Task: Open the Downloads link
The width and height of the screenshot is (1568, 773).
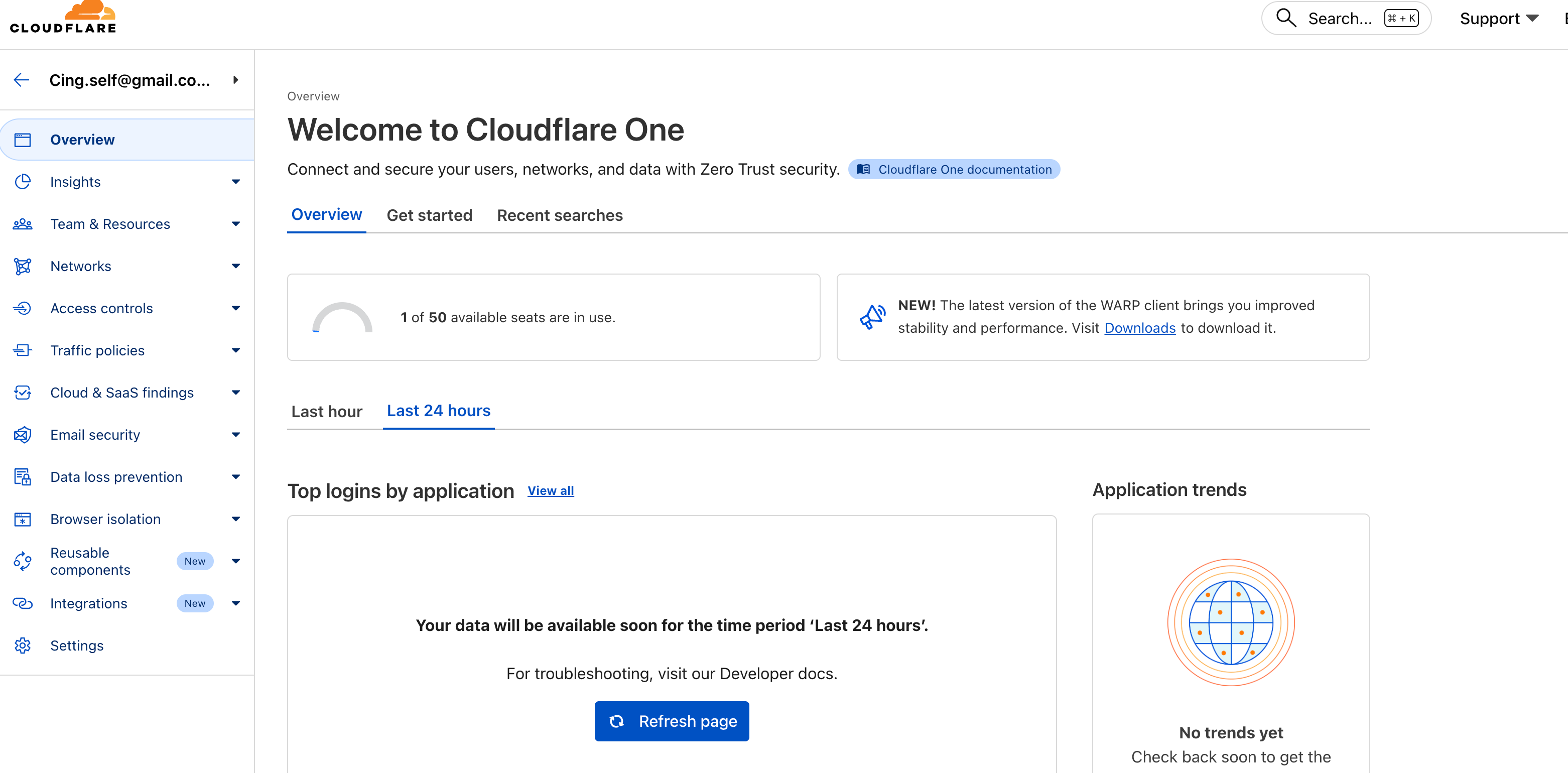Action: tap(1139, 328)
